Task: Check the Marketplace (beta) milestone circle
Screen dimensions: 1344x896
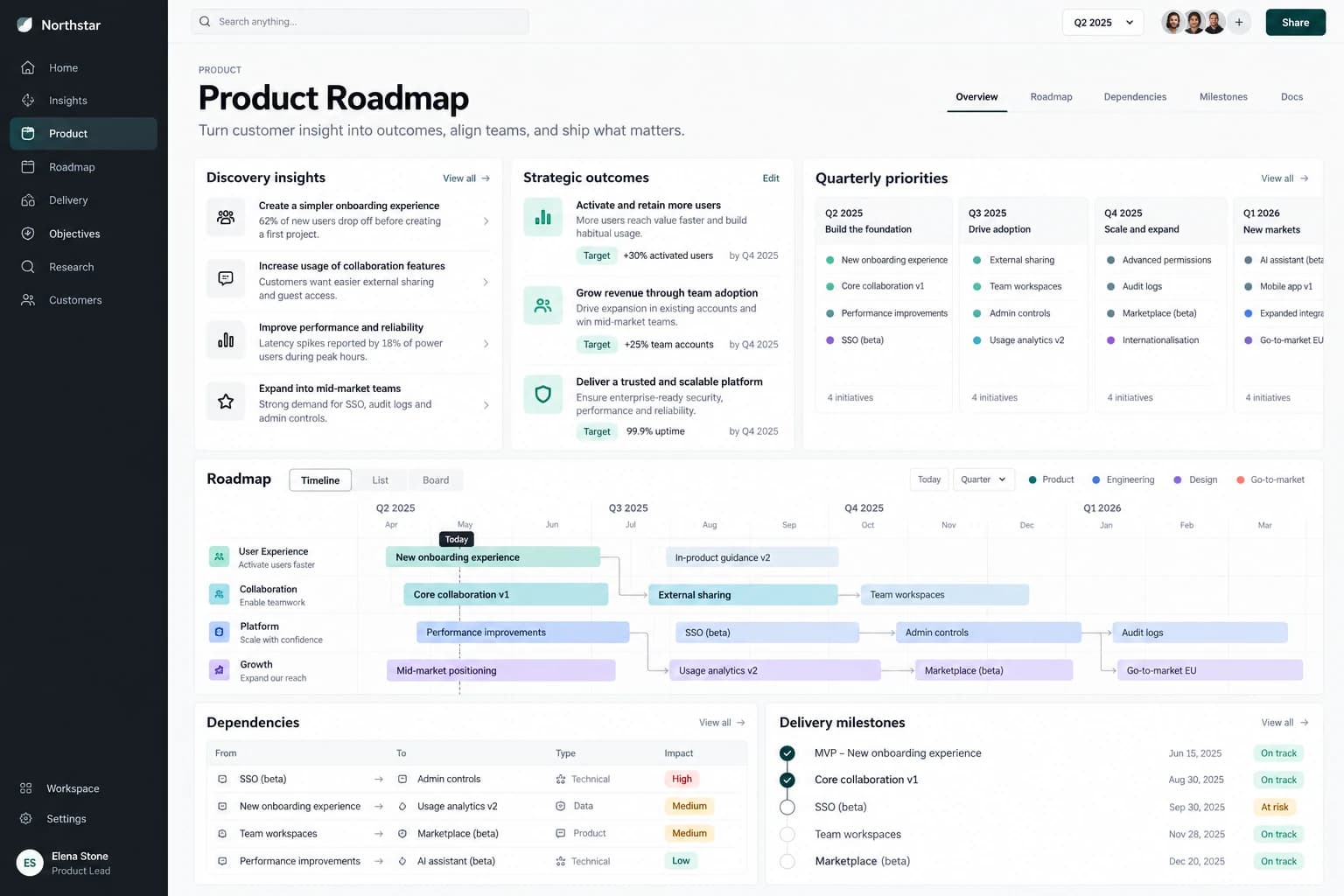Action: [x=787, y=862]
